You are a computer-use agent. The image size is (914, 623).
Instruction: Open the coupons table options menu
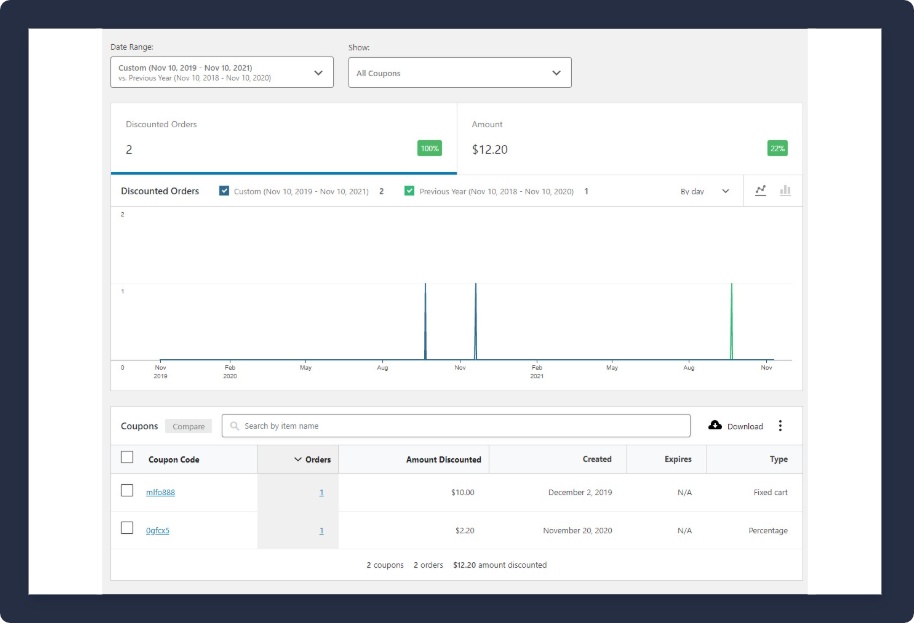pyautogui.click(x=780, y=426)
